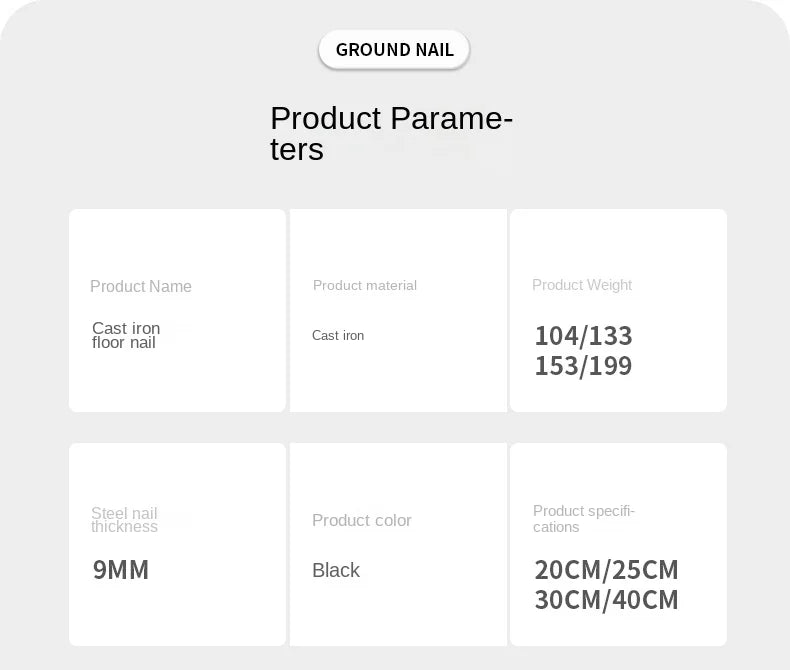The image size is (790, 670).
Task: Click the Product material label
Action: pyautogui.click(x=365, y=285)
